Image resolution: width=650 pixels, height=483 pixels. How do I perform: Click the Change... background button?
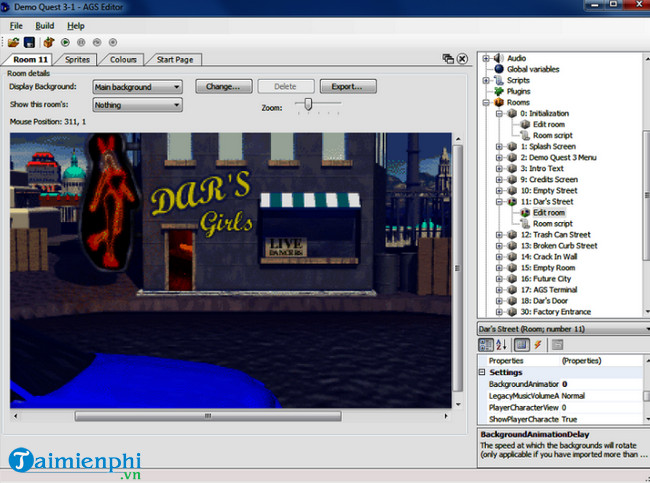[223, 87]
